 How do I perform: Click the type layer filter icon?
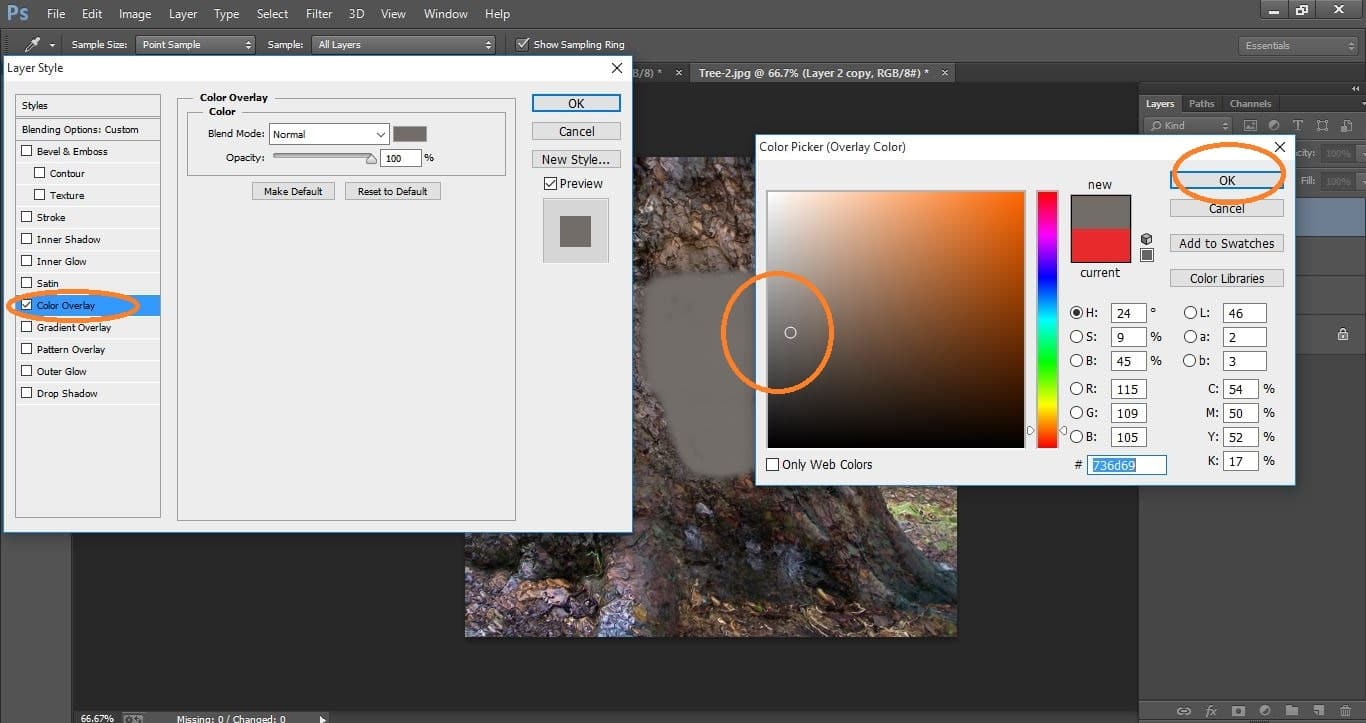[x=1298, y=125]
